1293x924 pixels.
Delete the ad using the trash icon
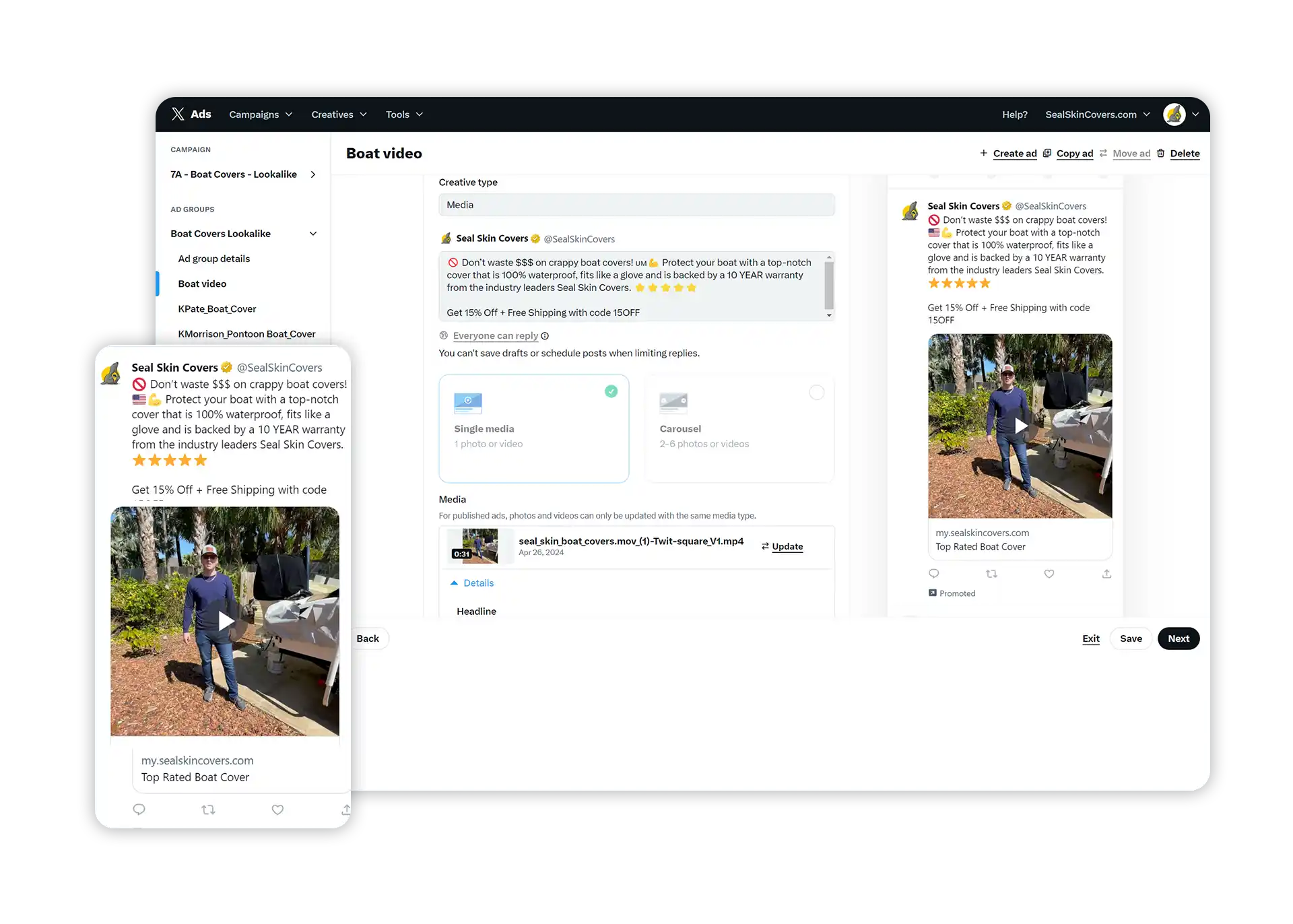1161,154
